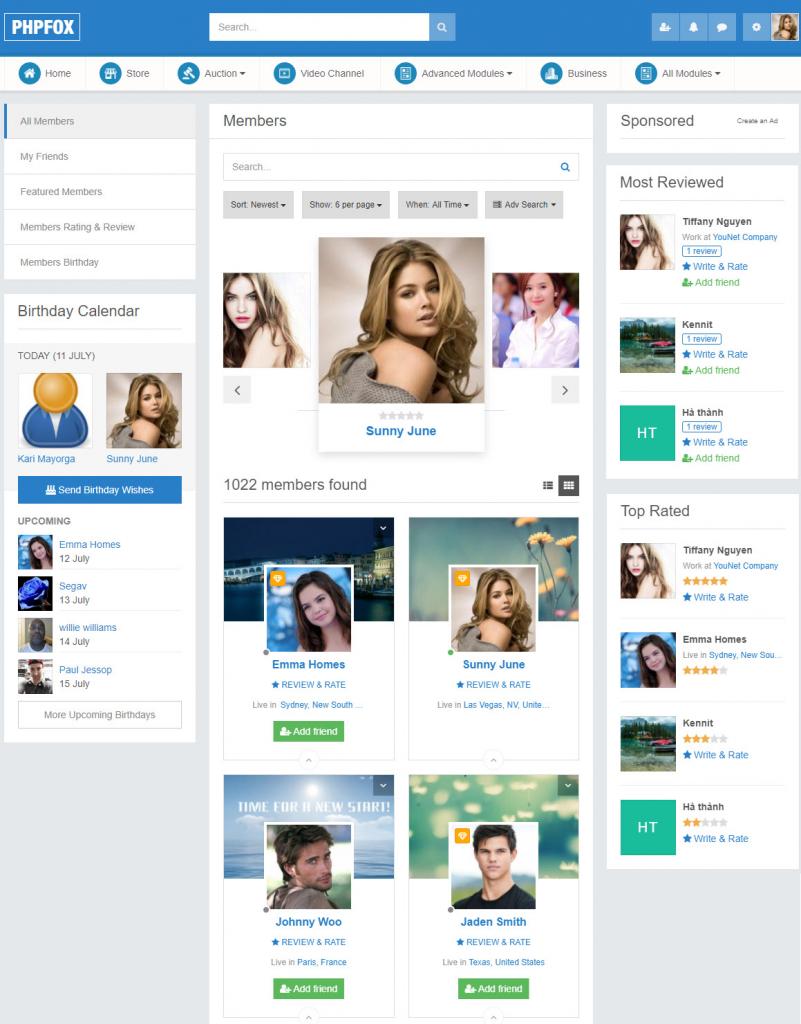Click the Members search input field
801x1024 pixels.
(x=388, y=167)
